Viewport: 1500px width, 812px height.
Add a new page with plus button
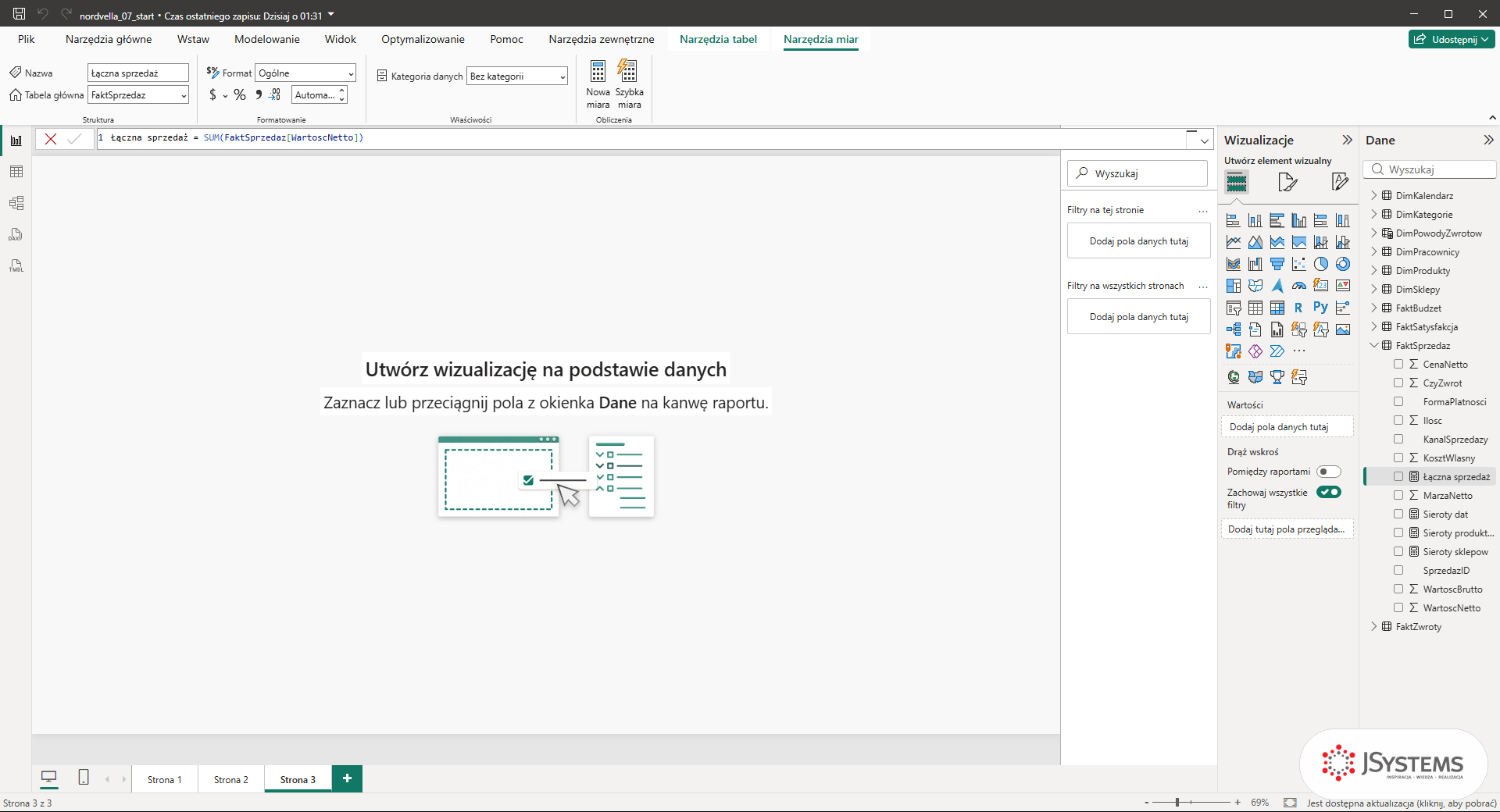[347, 778]
